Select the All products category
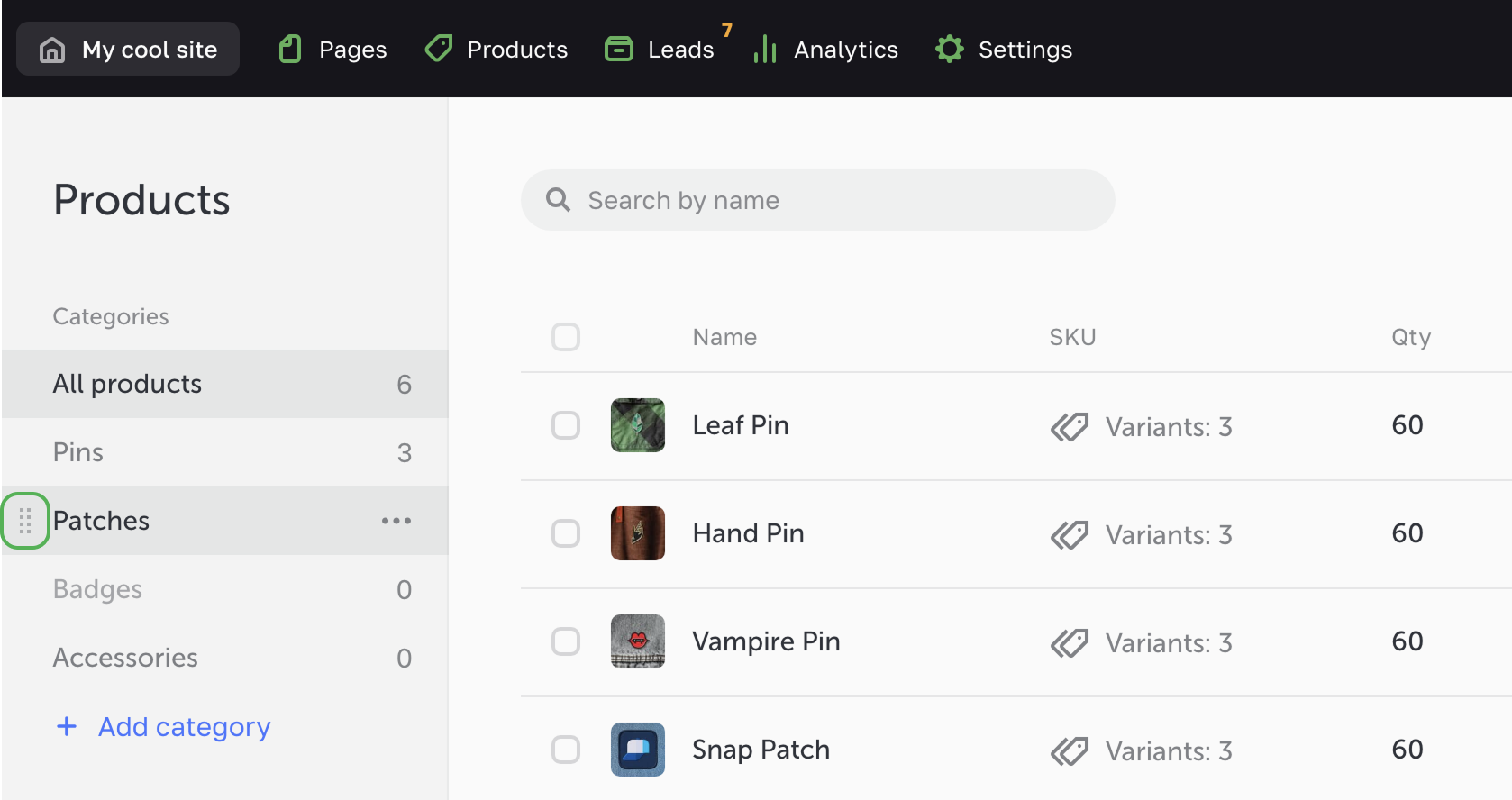 tap(127, 384)
